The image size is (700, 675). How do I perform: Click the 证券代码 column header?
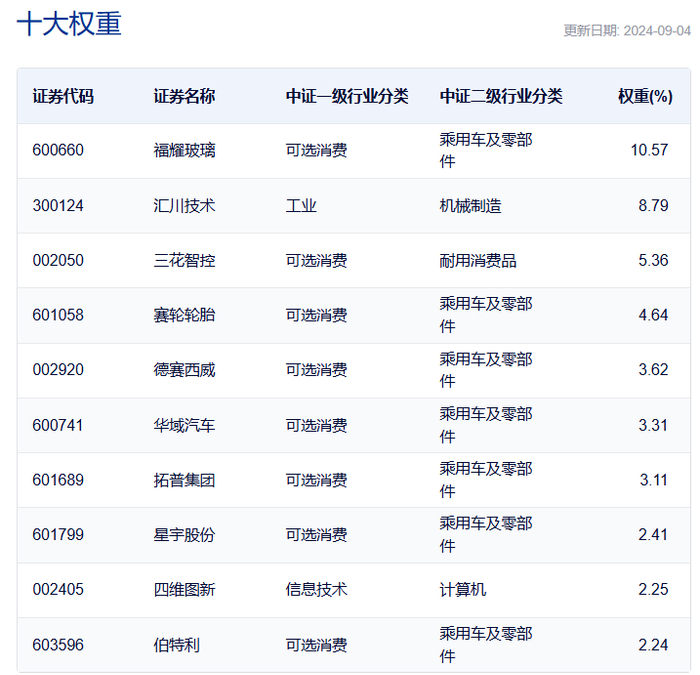coord(63,96)
